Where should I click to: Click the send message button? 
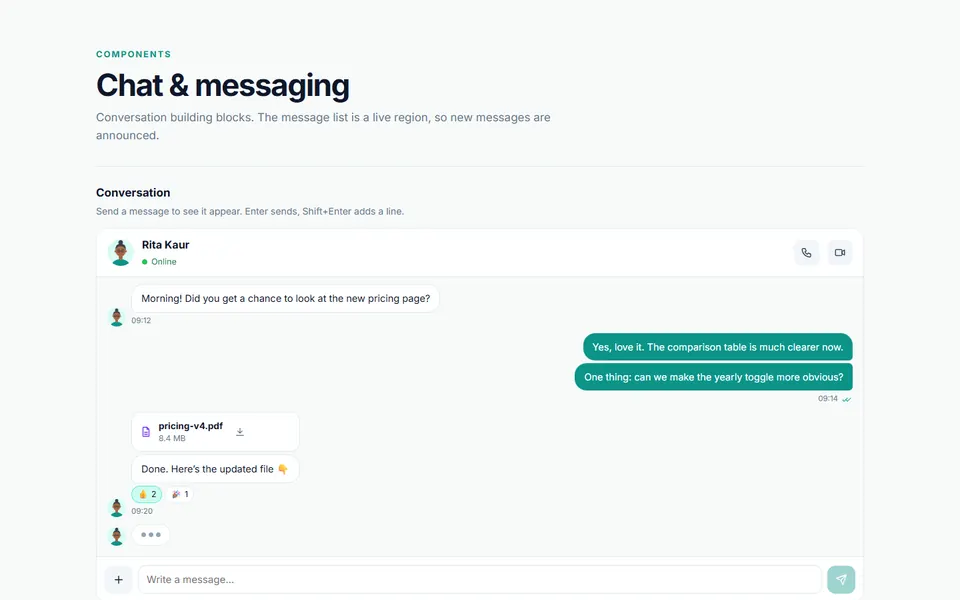point(841,579)
